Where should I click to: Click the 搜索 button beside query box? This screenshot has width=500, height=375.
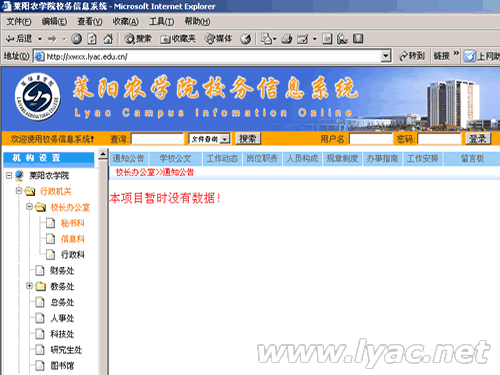248,139
